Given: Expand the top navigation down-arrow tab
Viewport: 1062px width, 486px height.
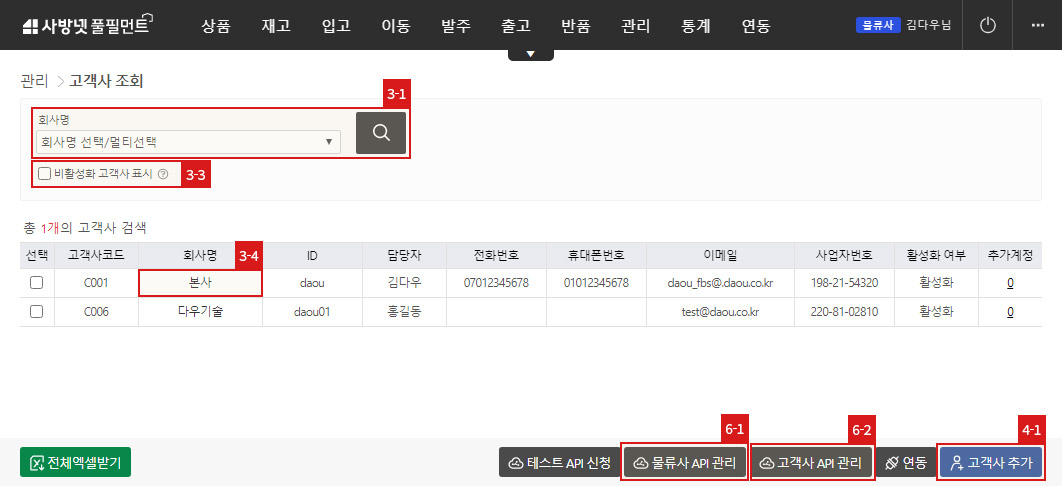Looking at the screenshot, I should (x=530, y=54).
